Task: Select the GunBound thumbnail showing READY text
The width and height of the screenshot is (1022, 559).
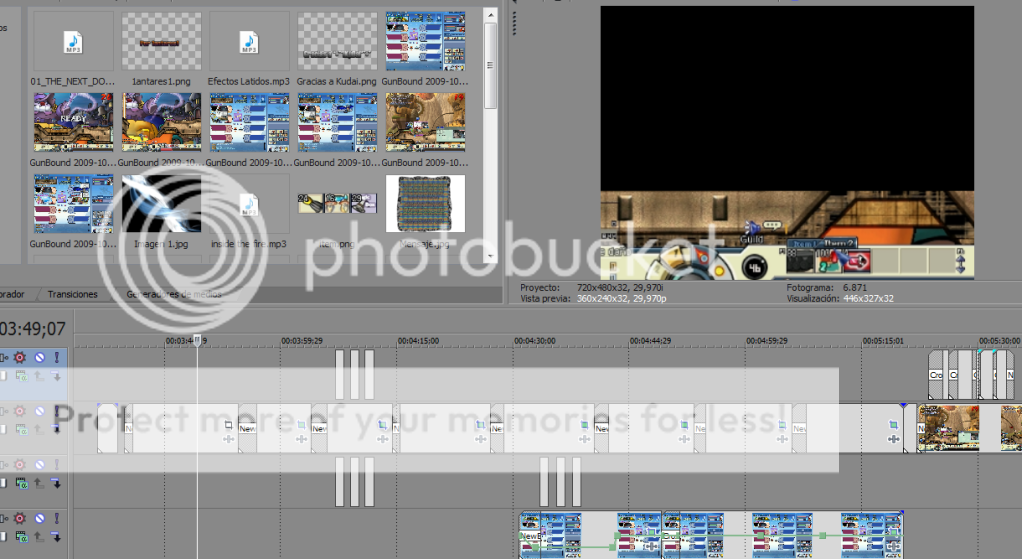Action: click(x=73, y=122)
